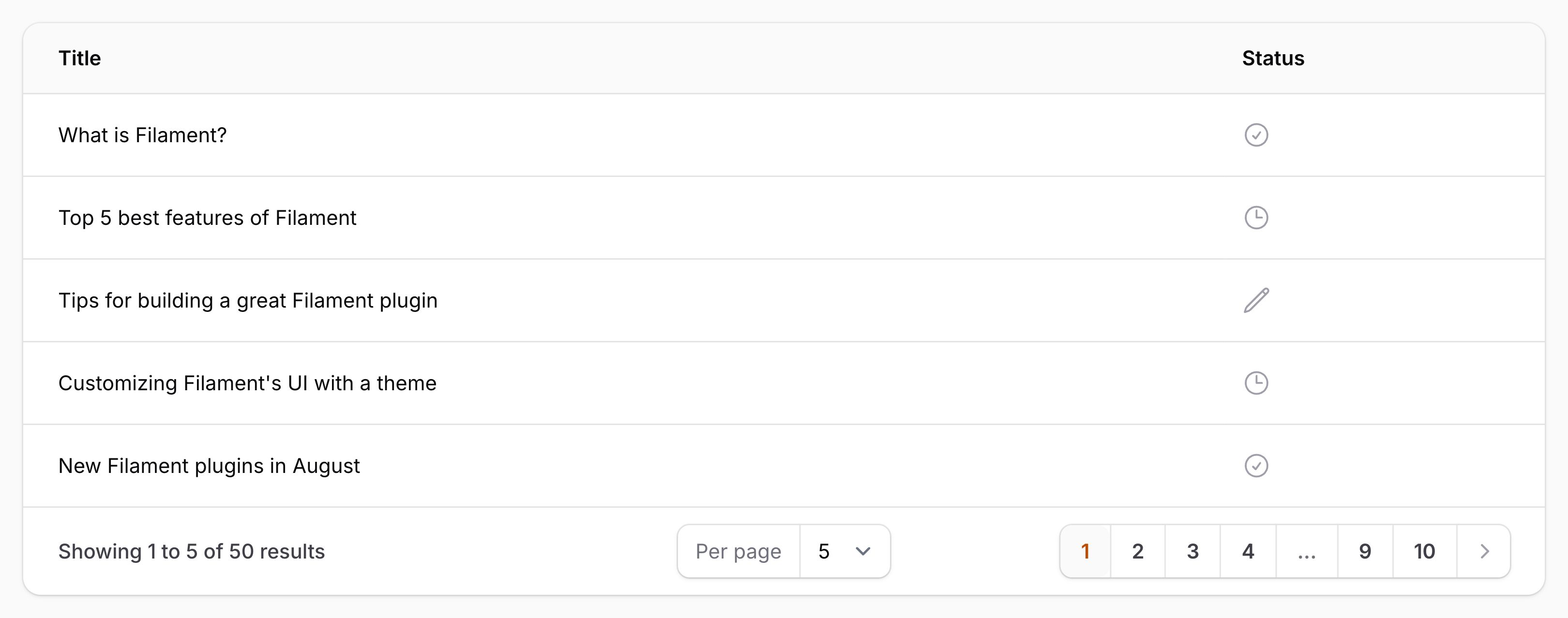Open Tips for building a great Filament plugin
The width and height of the screenshot is (1568, 618).
pyautogui.click(x=248, y=300)
